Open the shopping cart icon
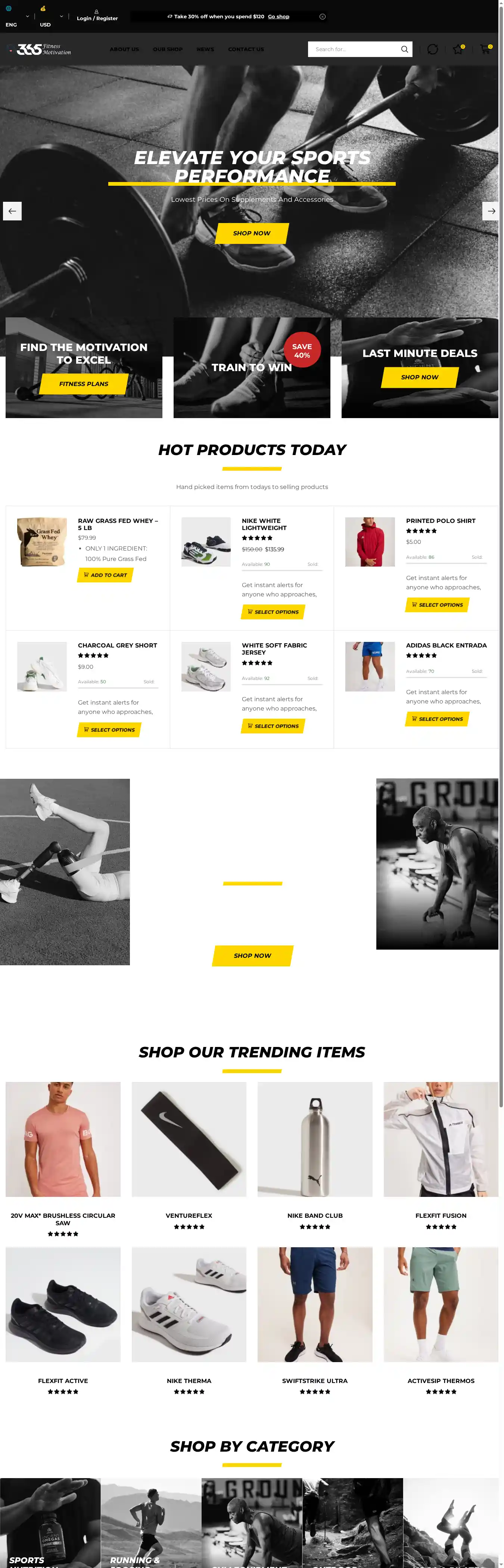Screen dimensions: 504x1568 click(485, 49)
